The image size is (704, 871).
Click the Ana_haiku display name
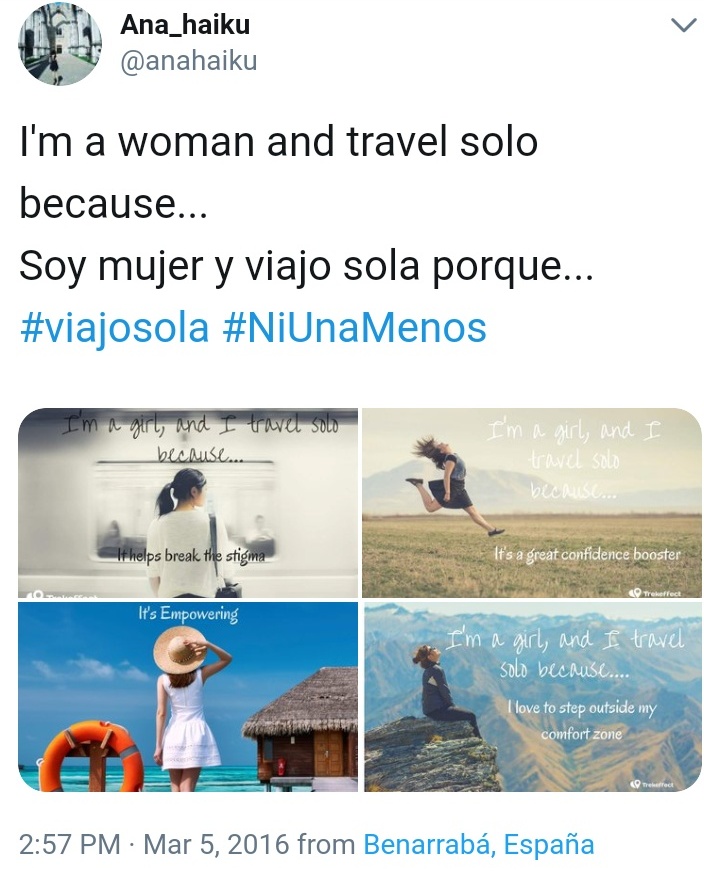tap(185, 25)
